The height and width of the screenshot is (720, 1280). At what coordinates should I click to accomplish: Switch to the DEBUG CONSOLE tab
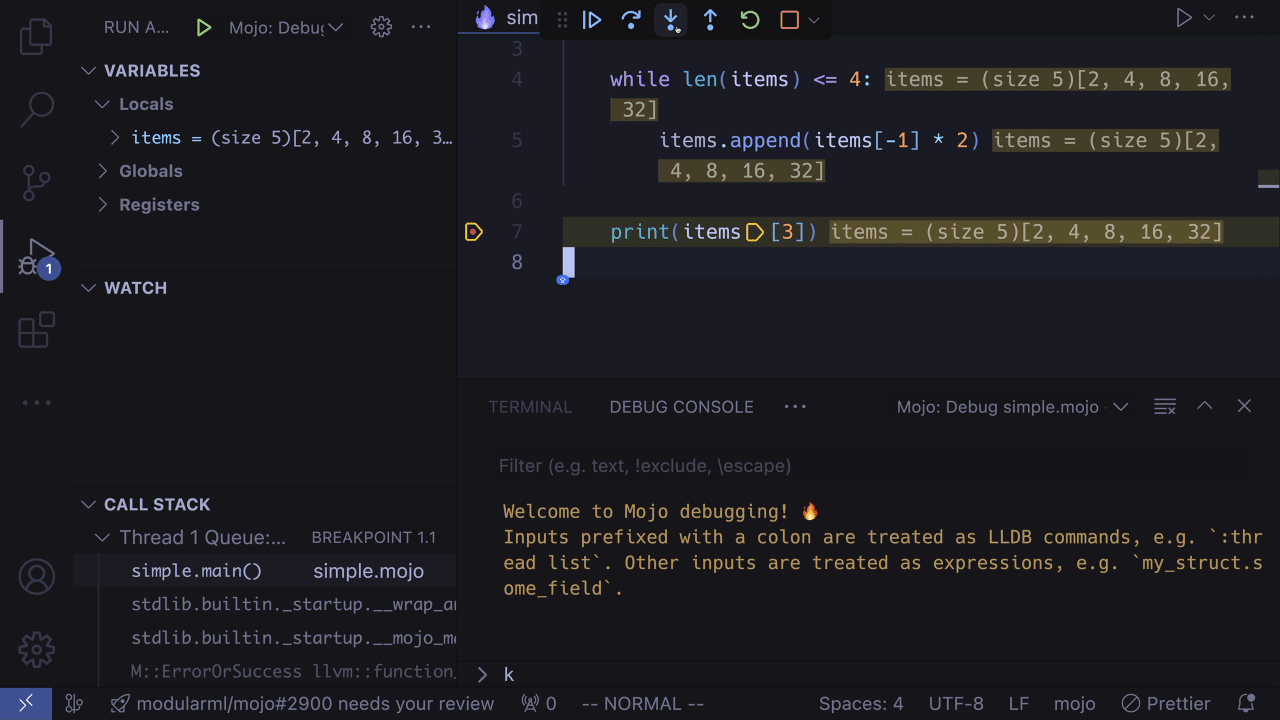click(682, 407)
